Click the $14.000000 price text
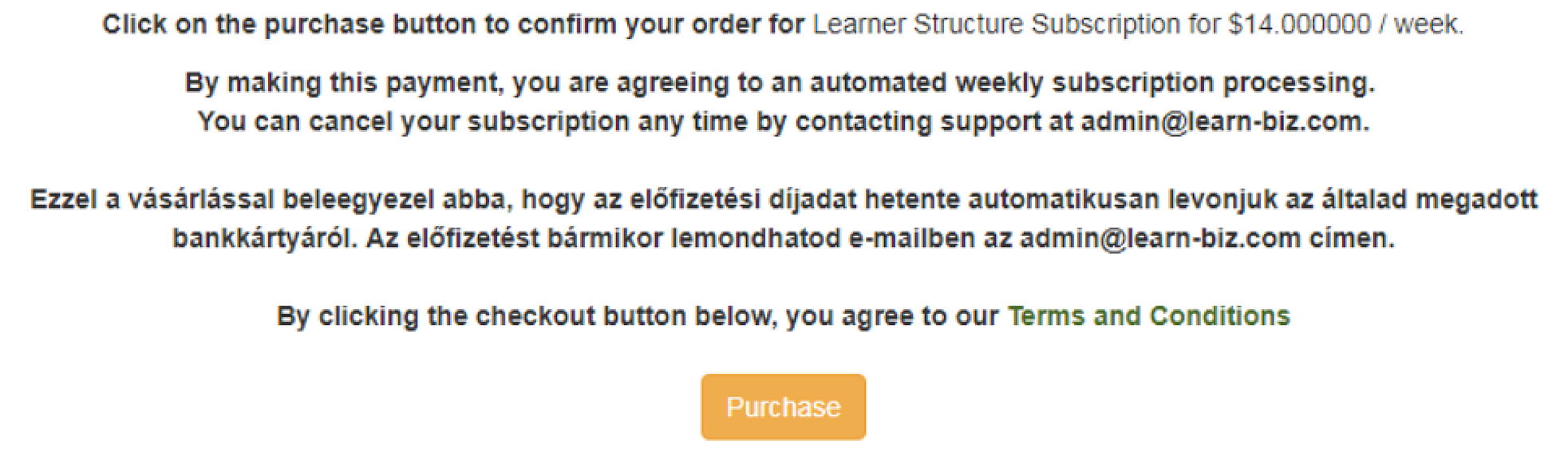 pyautogui.click(x=1299, y=25)
